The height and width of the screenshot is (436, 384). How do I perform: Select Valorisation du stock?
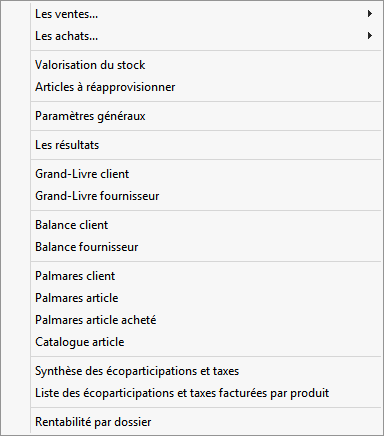pos(206,65)
